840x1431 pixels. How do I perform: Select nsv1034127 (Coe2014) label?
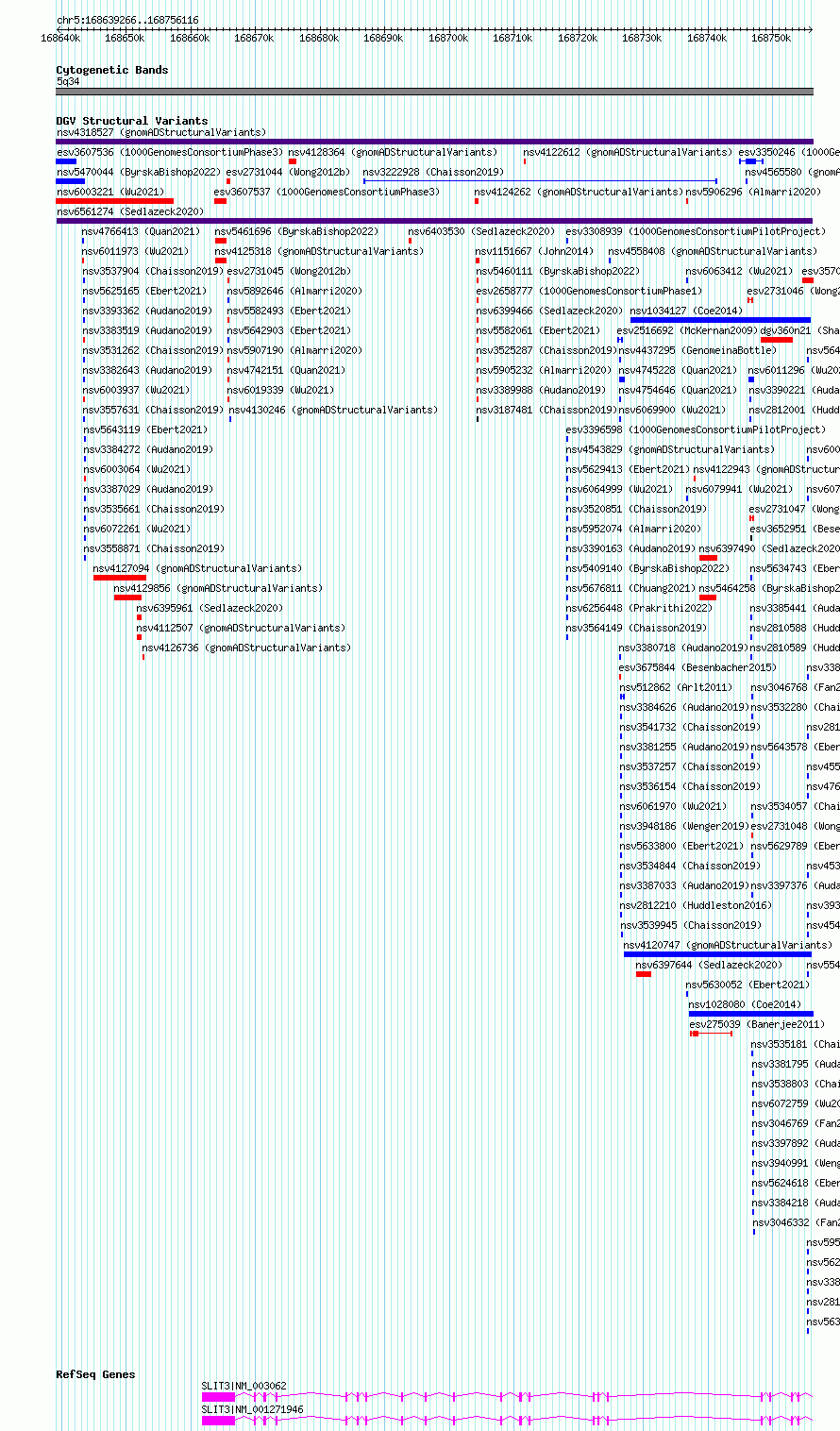[687, 311]
